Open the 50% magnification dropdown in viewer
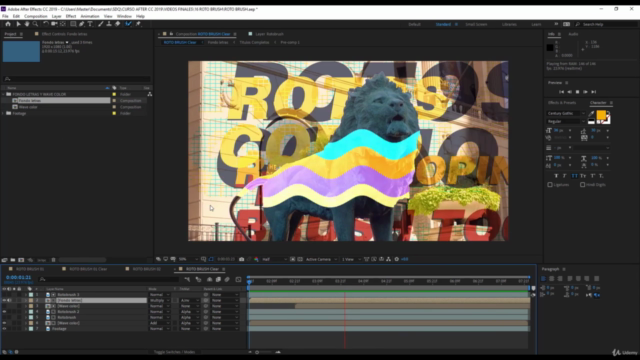Image resolution: width=640 pixels, height=360 pixels. tap(188, 259)
